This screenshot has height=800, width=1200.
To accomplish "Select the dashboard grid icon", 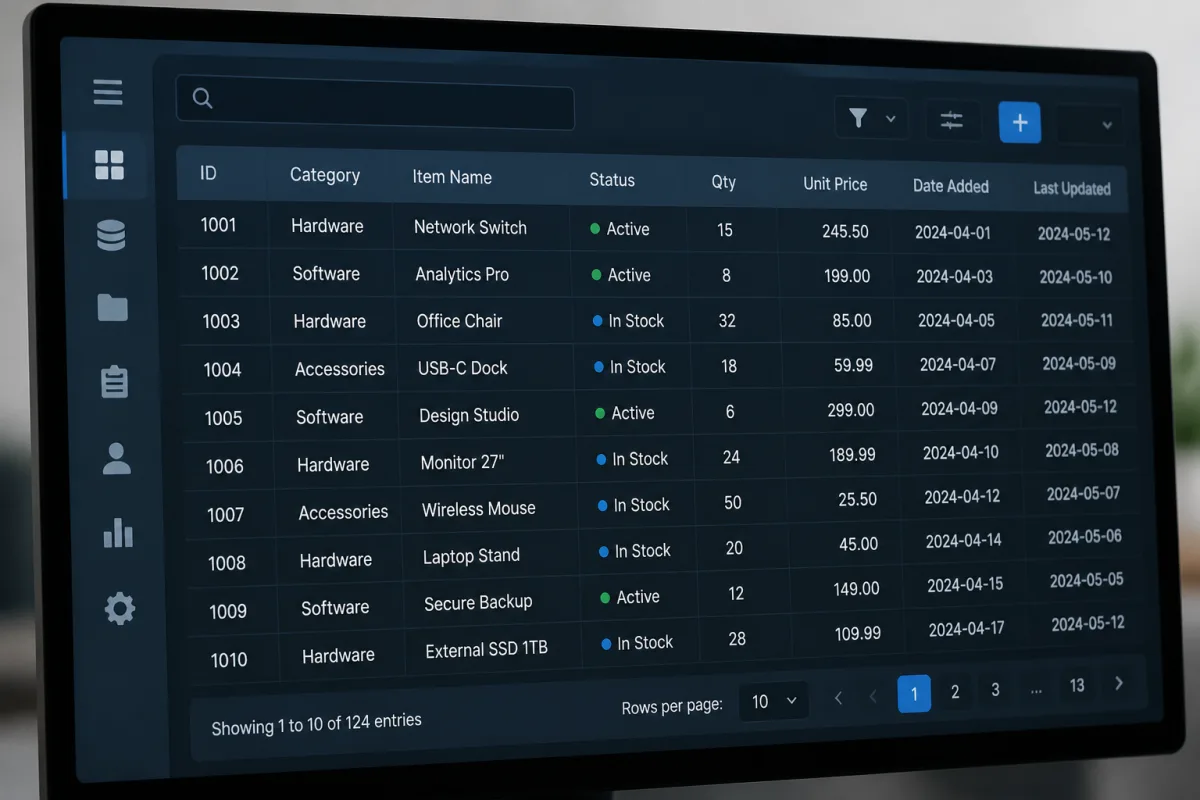I will coord(109,165).
